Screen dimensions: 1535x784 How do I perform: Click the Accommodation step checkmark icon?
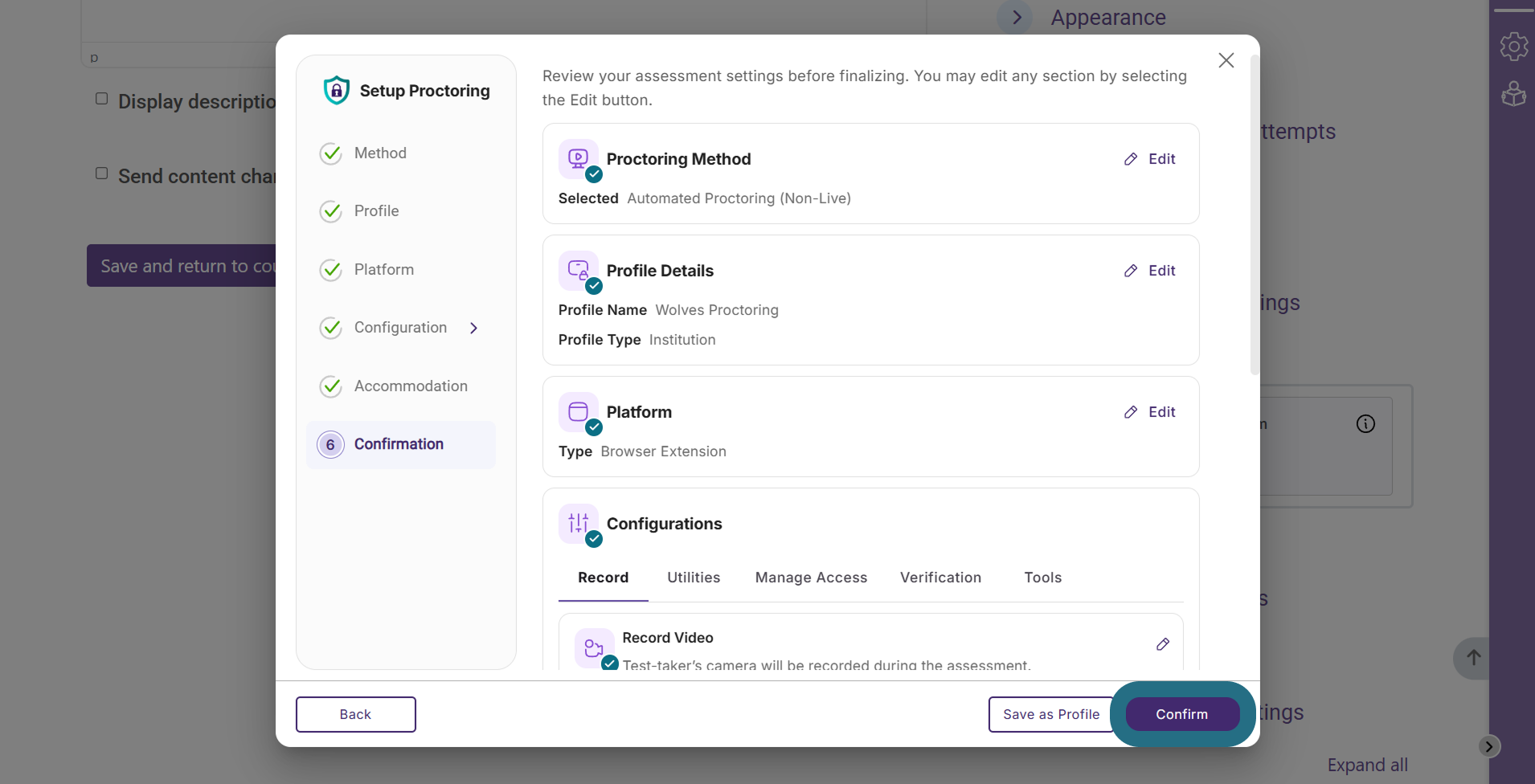pos(331,386)
